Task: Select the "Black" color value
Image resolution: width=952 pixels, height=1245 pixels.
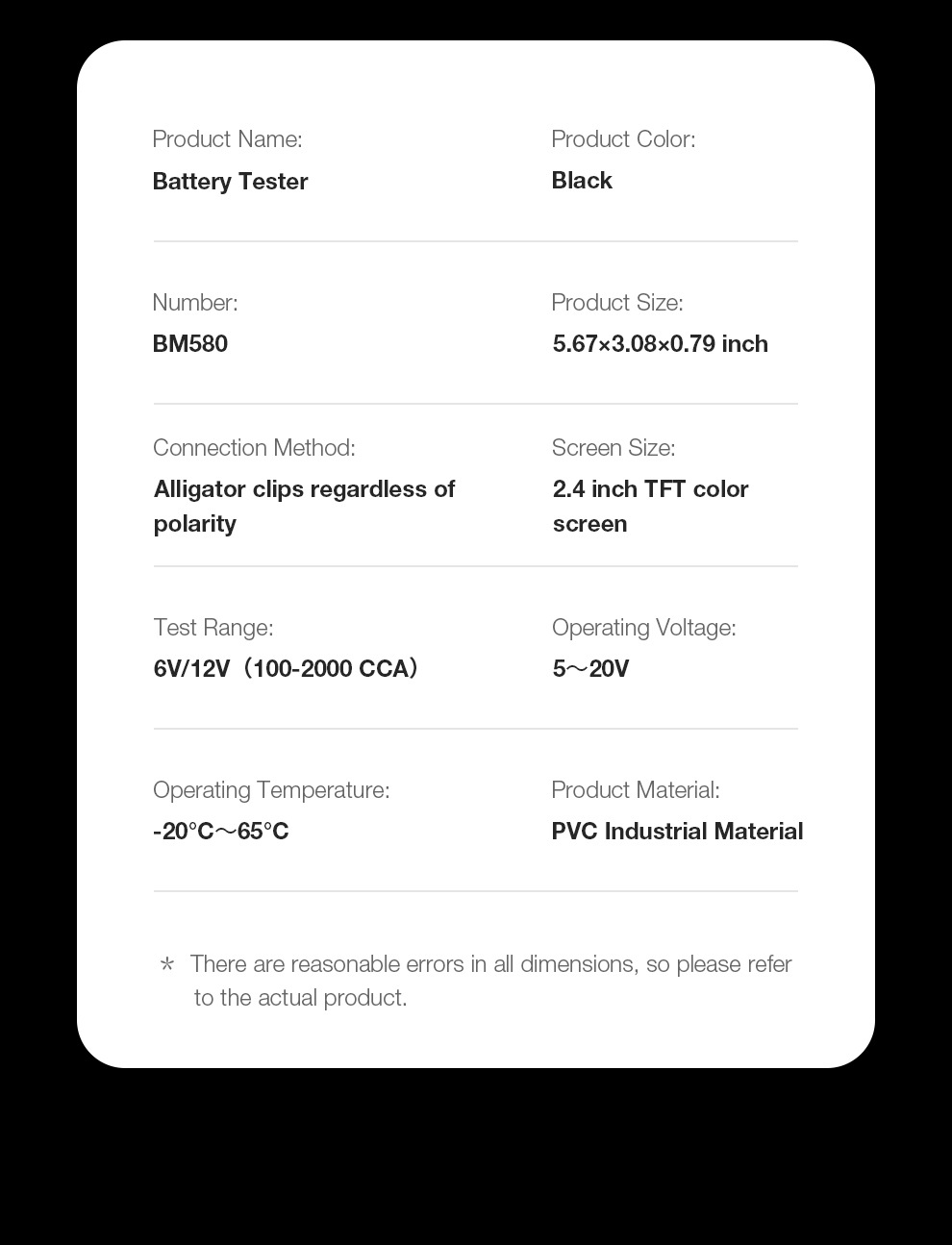Action: pos(582,181)
